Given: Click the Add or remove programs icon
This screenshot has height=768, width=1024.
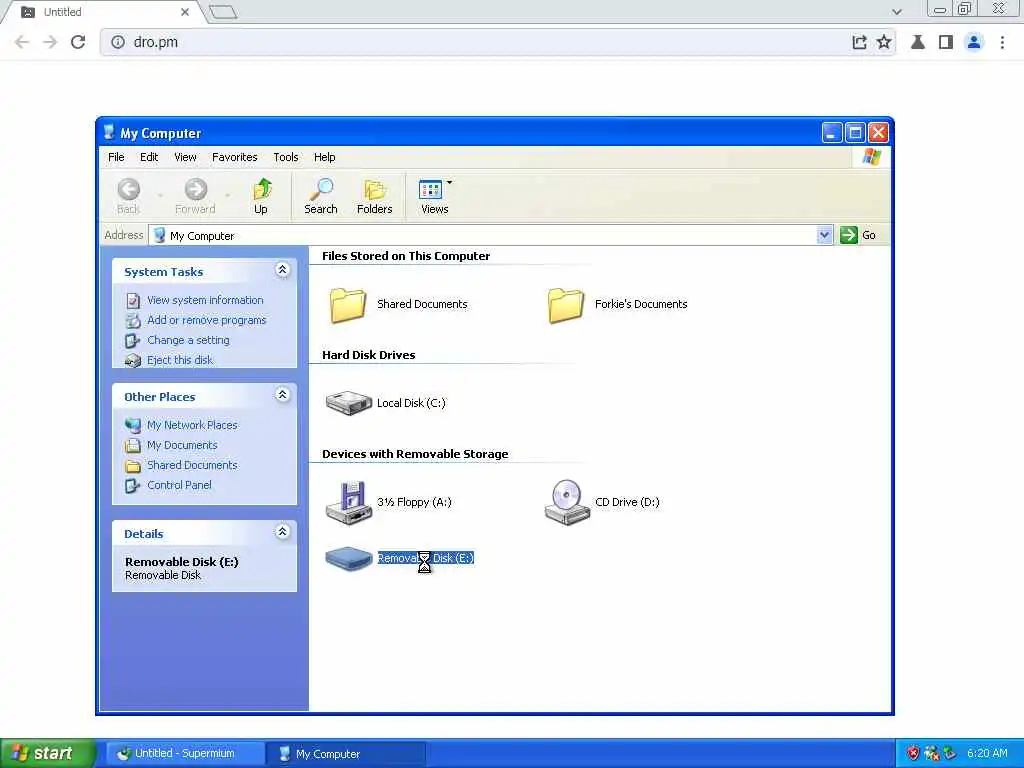Looking at the screenshot, I should point(133,321).
